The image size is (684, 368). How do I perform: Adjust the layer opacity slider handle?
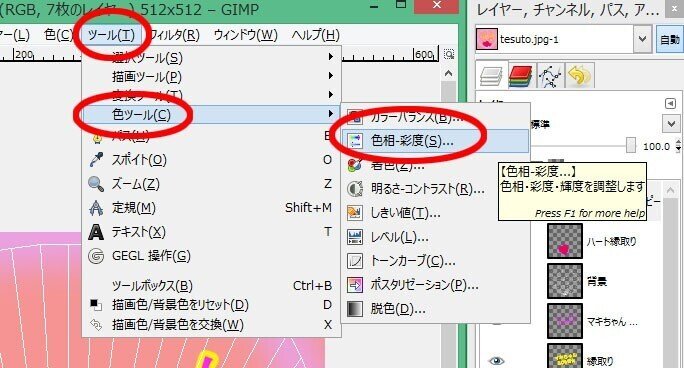[631, 145]
